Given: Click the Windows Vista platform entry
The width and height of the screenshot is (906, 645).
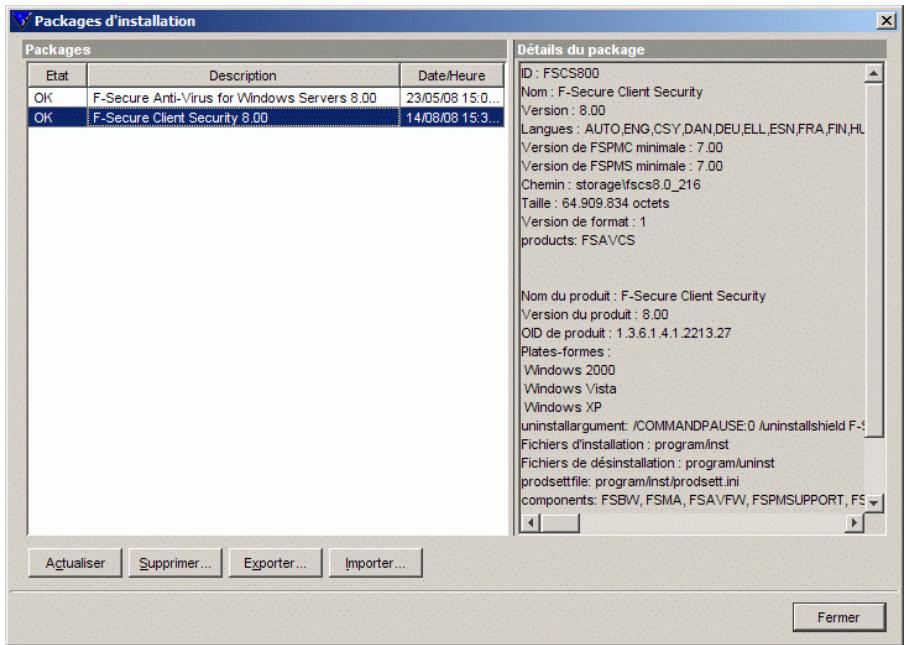Looking at the screenshot, I should pos(570,388).
